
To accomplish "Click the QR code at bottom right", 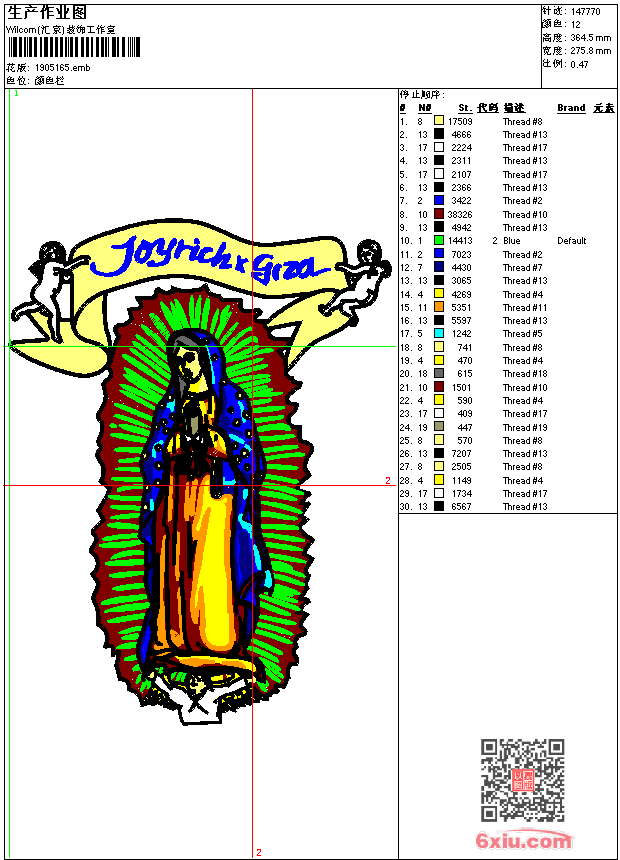I will point(523,780).
